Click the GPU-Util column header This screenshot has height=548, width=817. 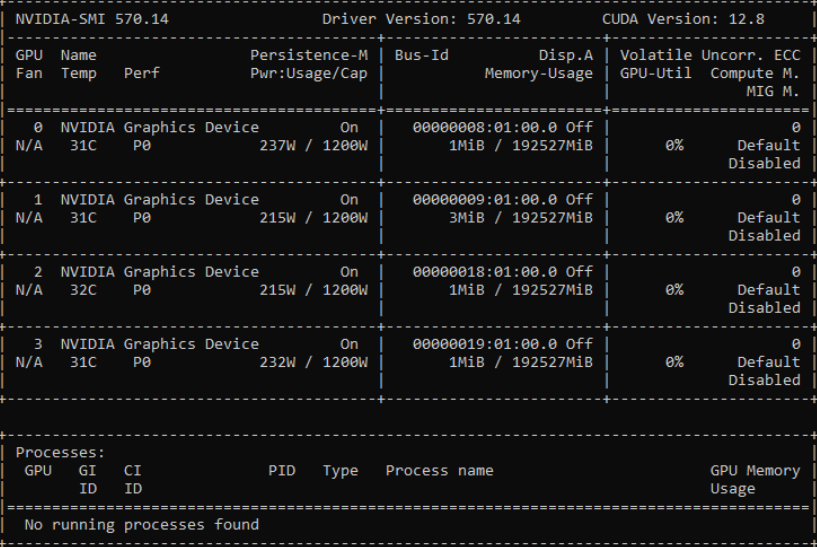(x=655, y=73)
